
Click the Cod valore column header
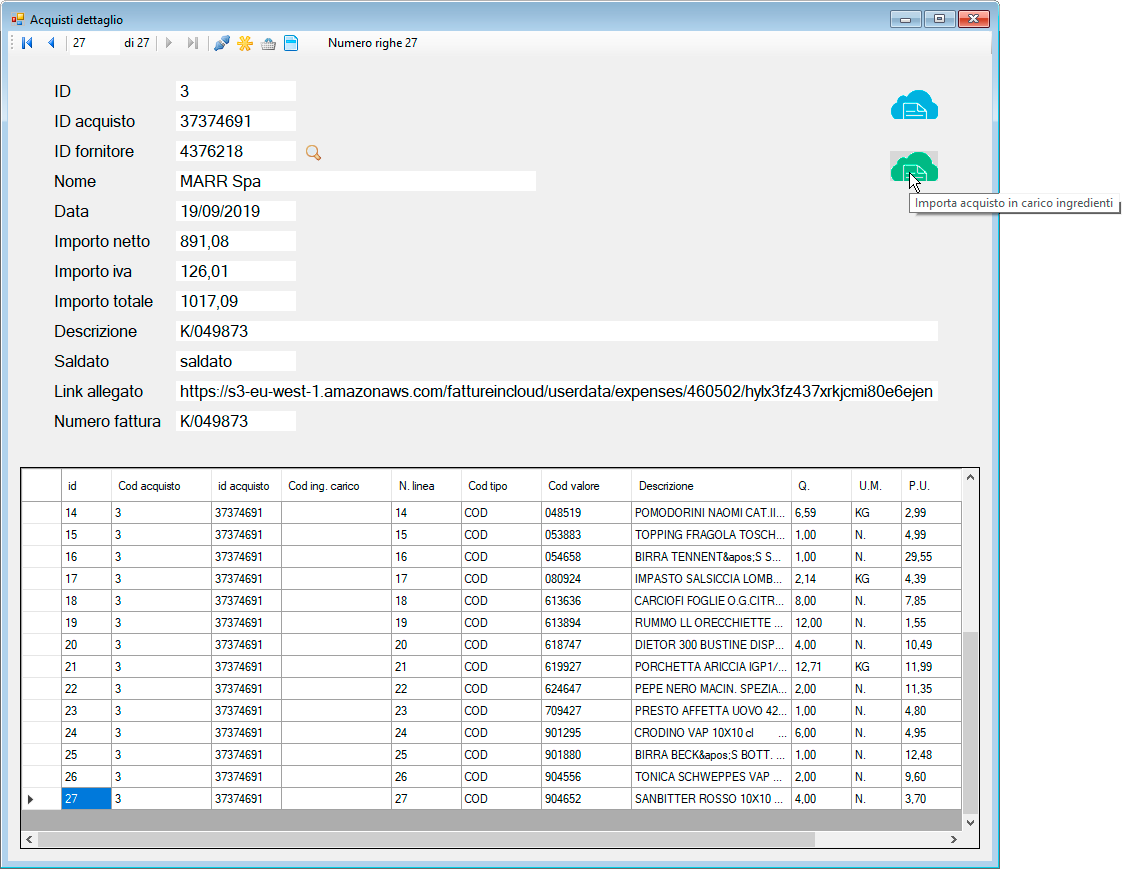(x=586, y=486)
